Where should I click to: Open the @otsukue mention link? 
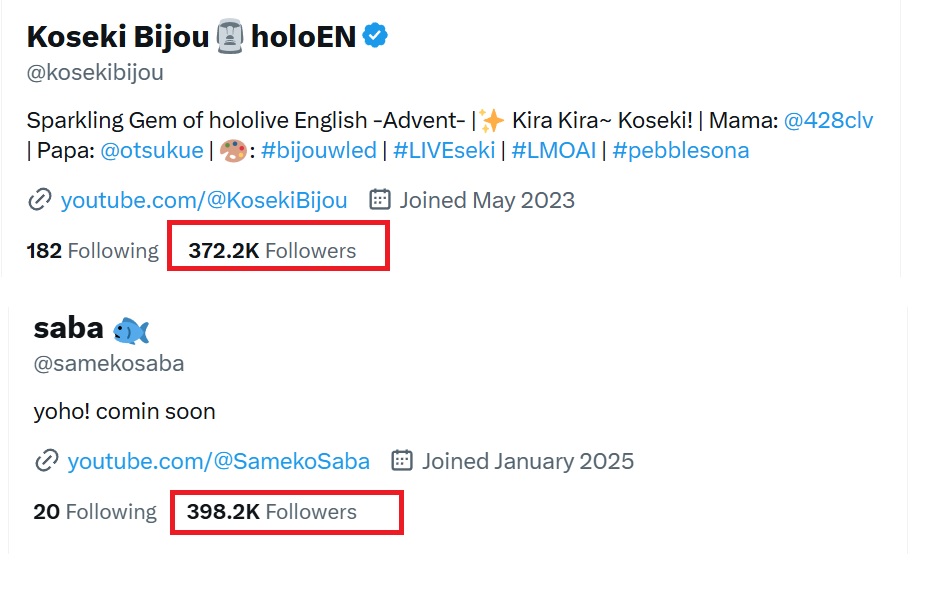click(x=152, y=151)
